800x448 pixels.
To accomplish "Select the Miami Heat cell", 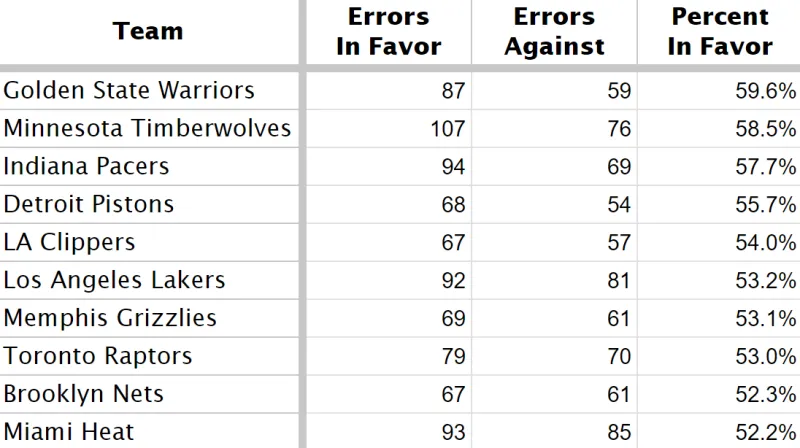I will [69, 433].
